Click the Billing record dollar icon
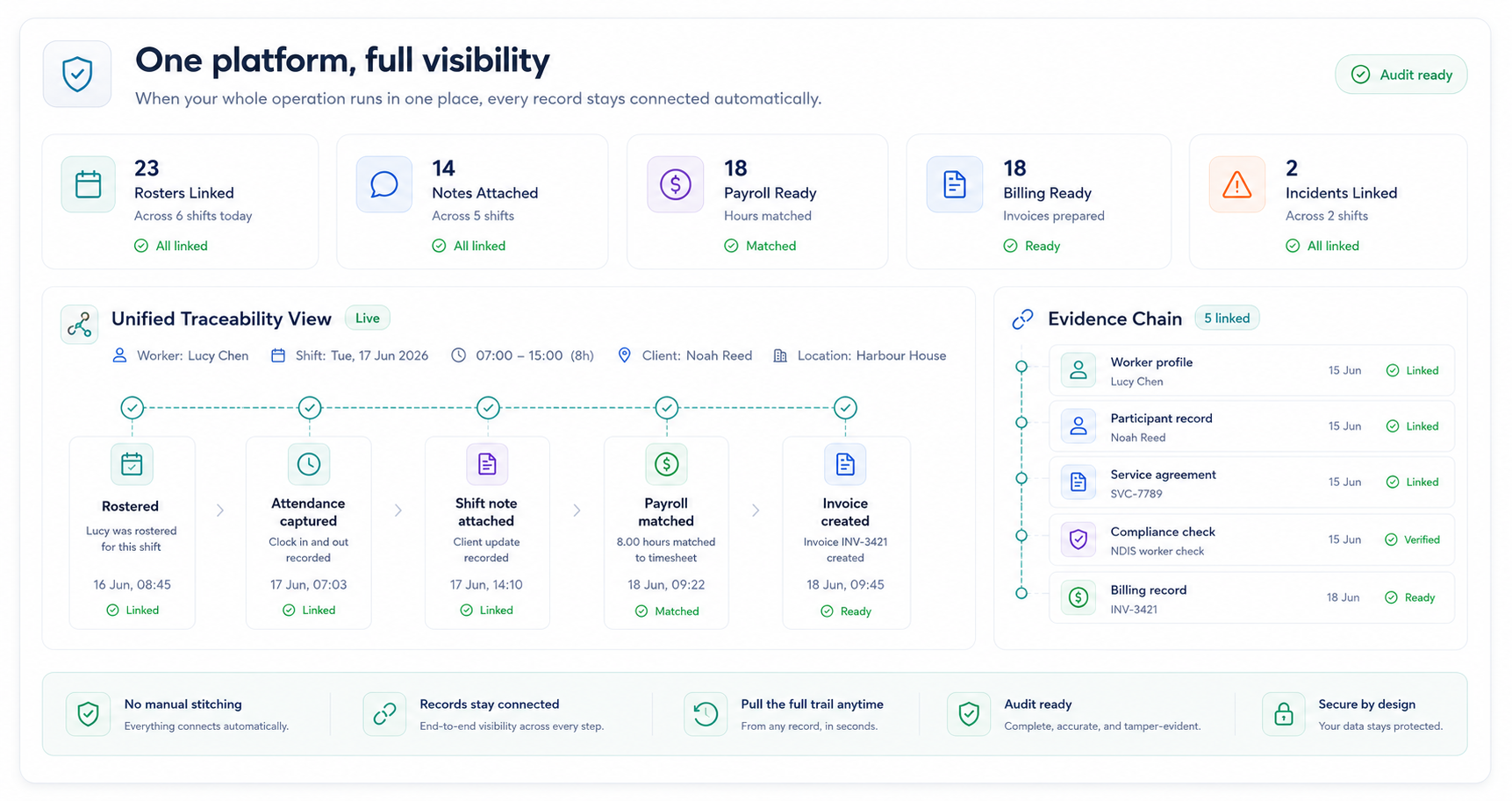 point(1078,597)
